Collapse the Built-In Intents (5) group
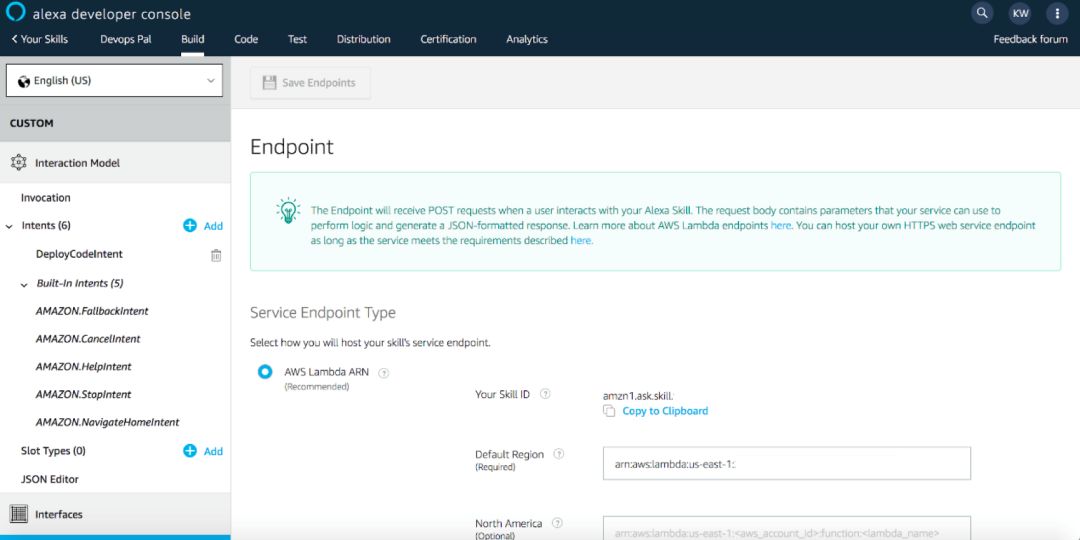1080x540 pixels. [x=24, y=284]
